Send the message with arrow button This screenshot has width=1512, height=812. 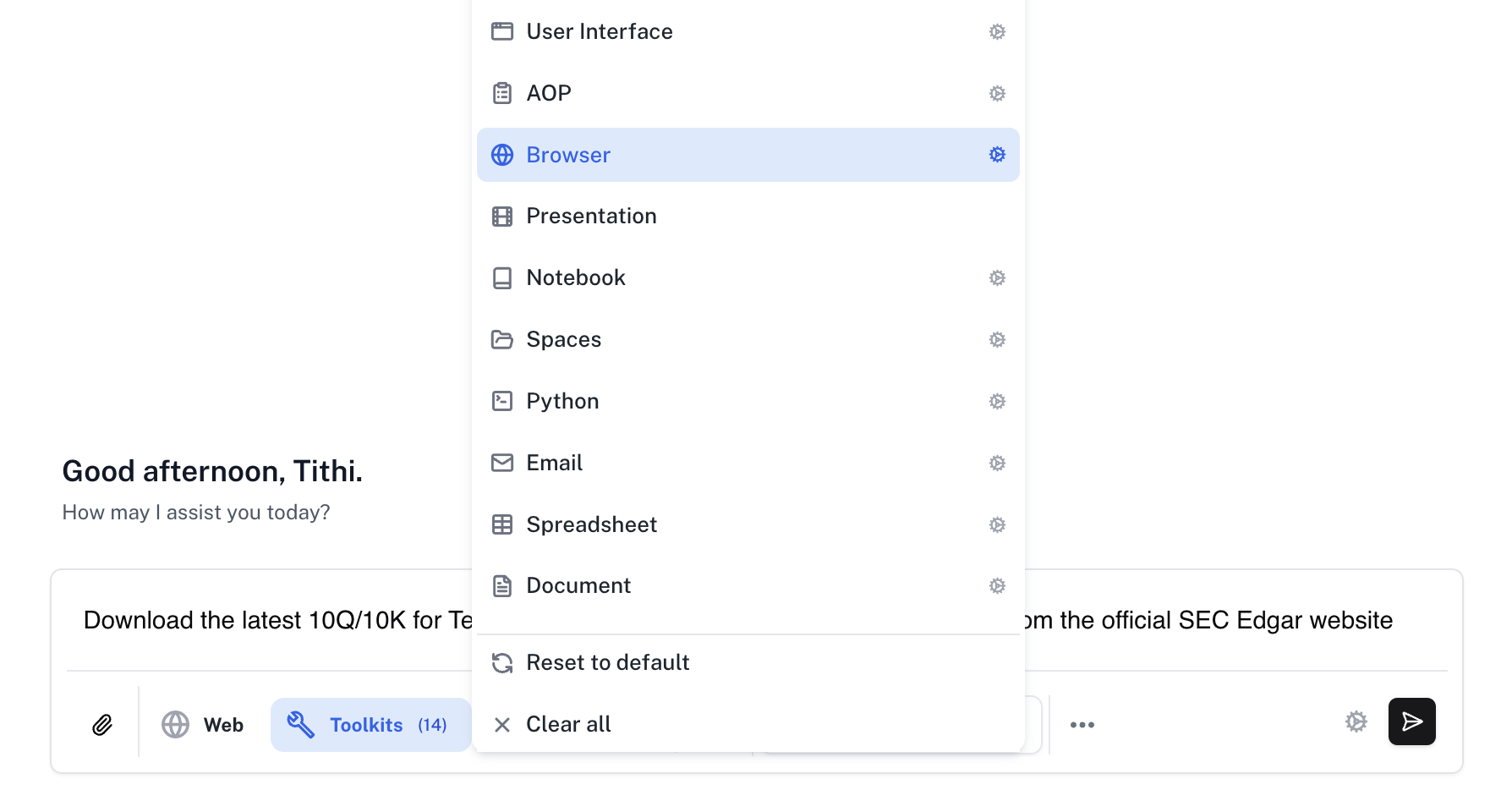(x=1411, y=721)
